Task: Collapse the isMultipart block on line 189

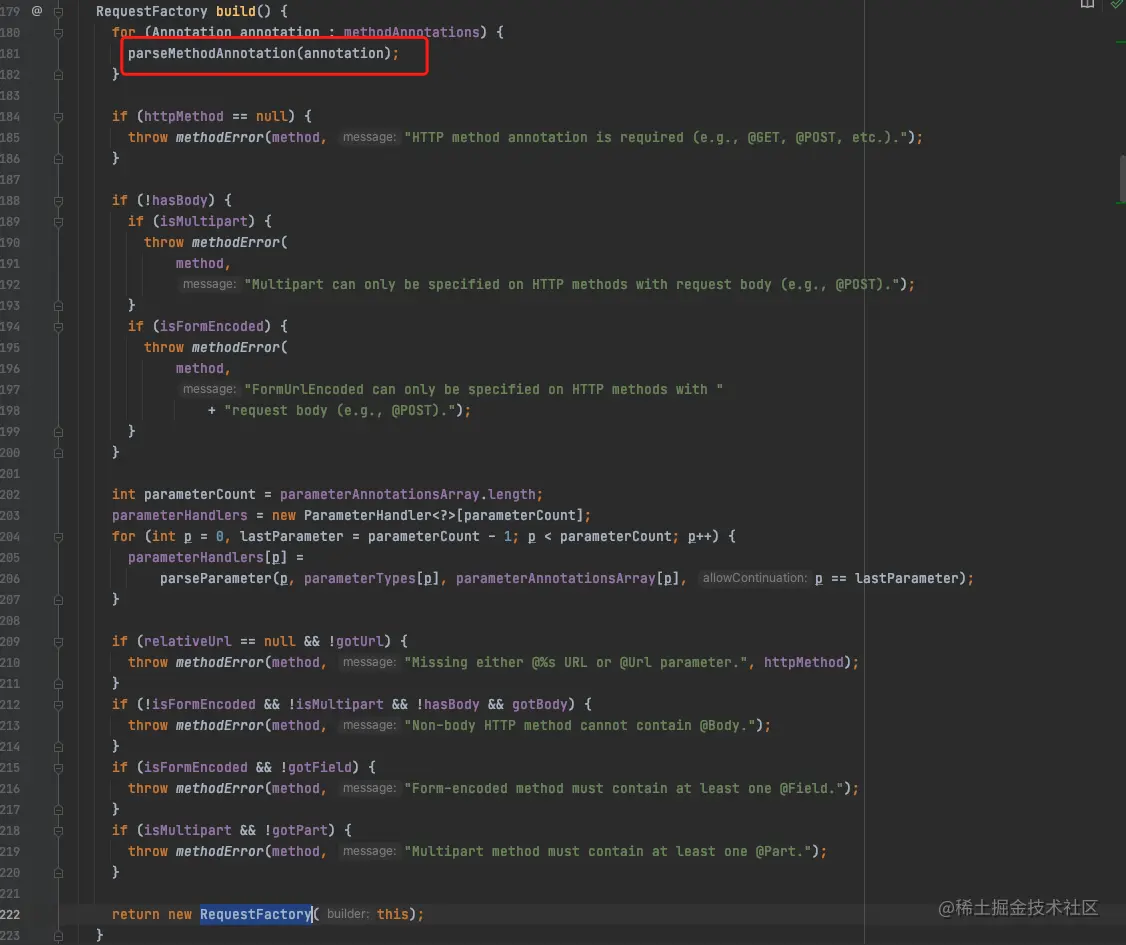Action: [58, 221]
